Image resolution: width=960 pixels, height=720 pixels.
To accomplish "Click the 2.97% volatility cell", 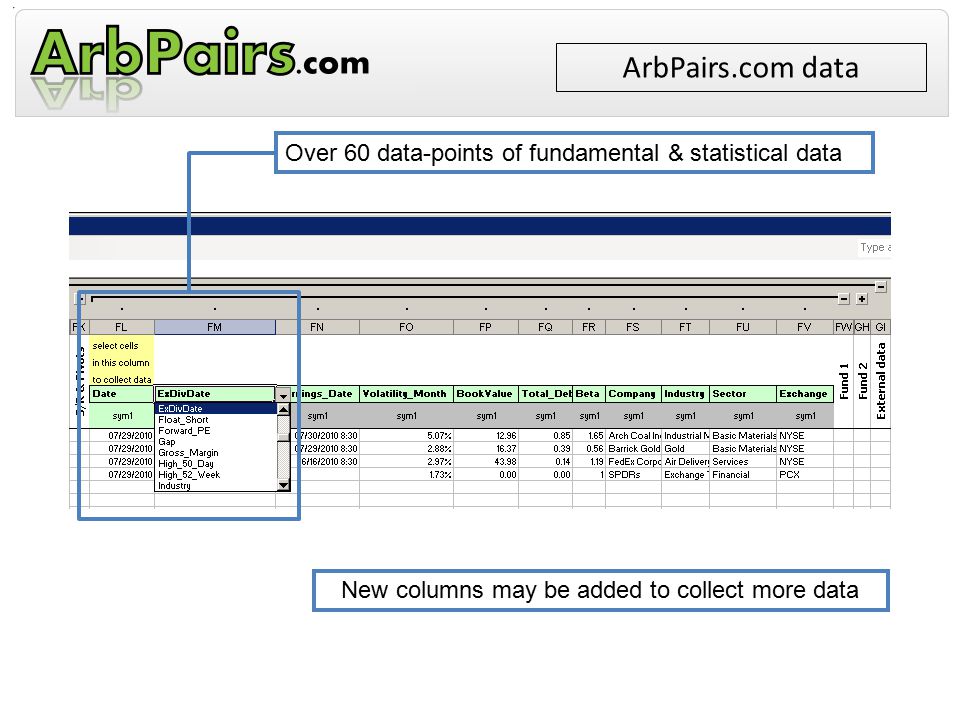I will click(x=407, y=461).
